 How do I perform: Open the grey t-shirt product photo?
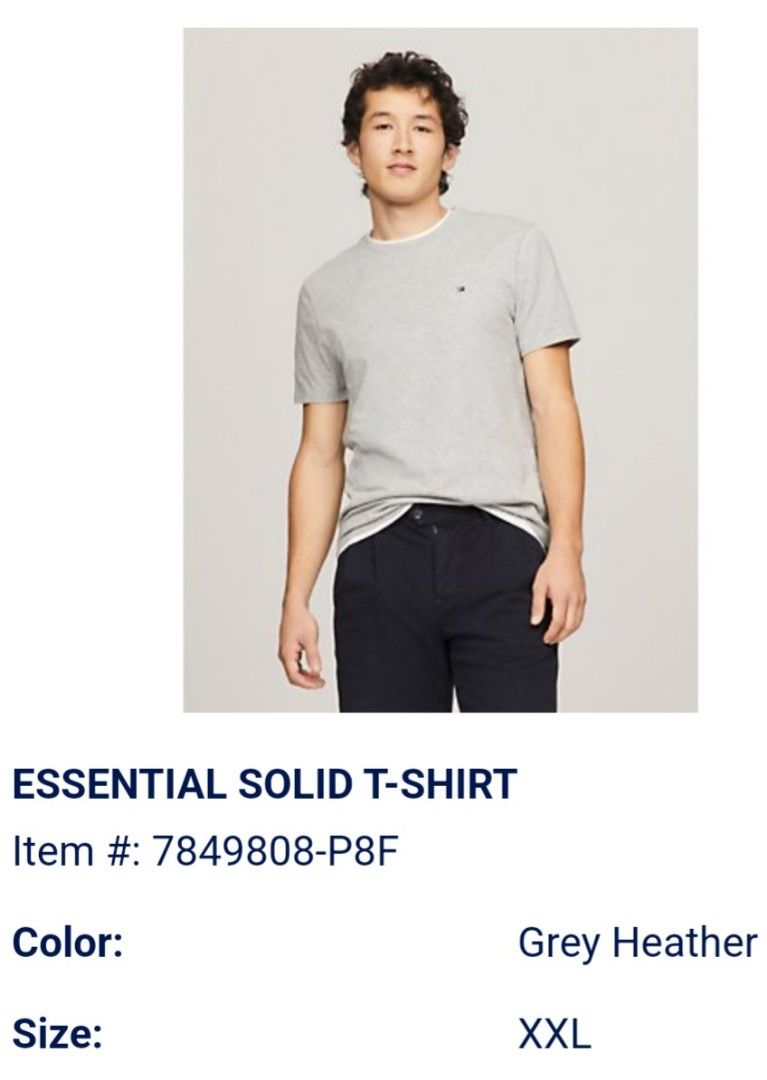441,370
